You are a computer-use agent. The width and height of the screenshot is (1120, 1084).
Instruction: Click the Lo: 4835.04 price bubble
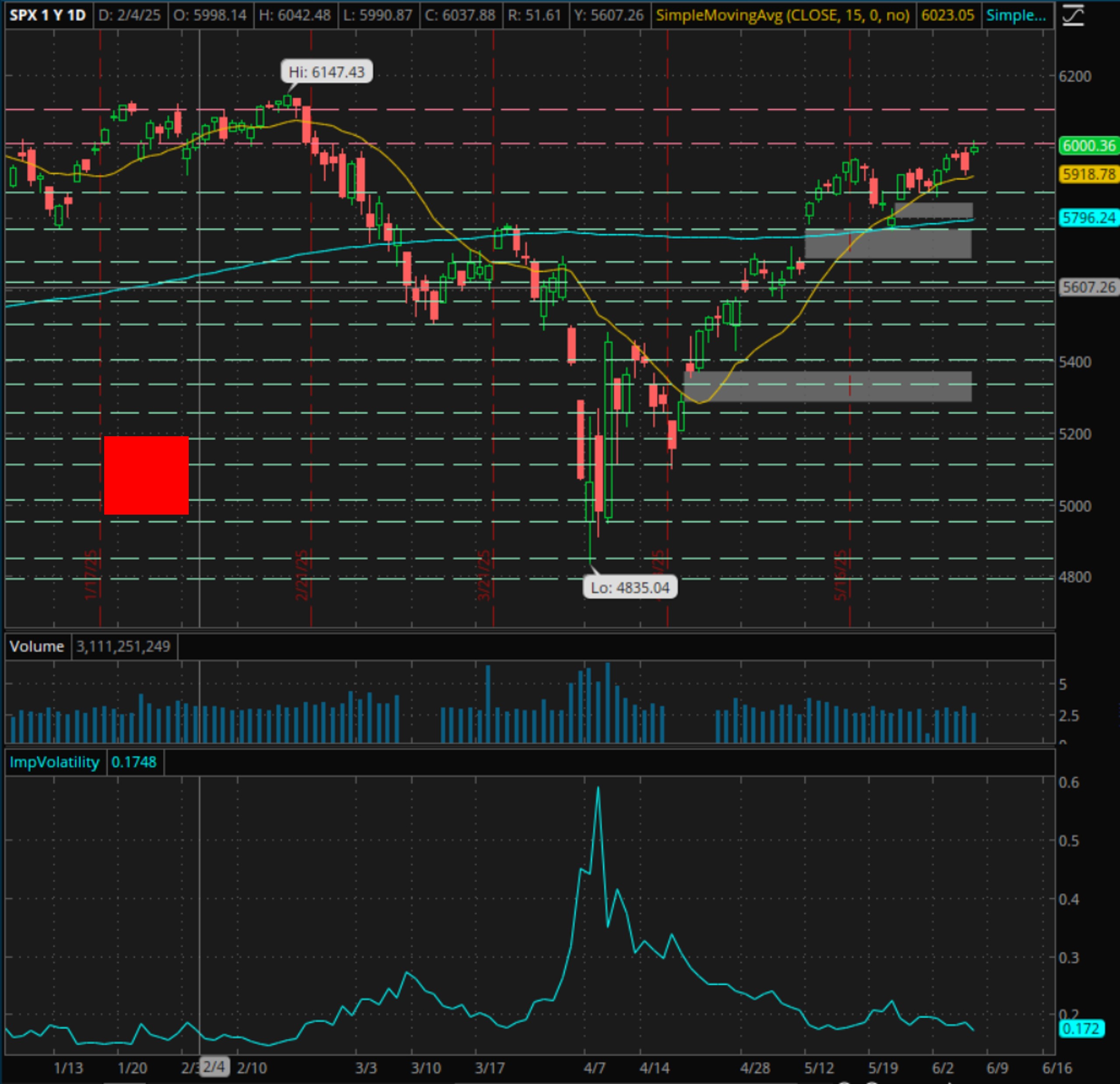point(630,588)
